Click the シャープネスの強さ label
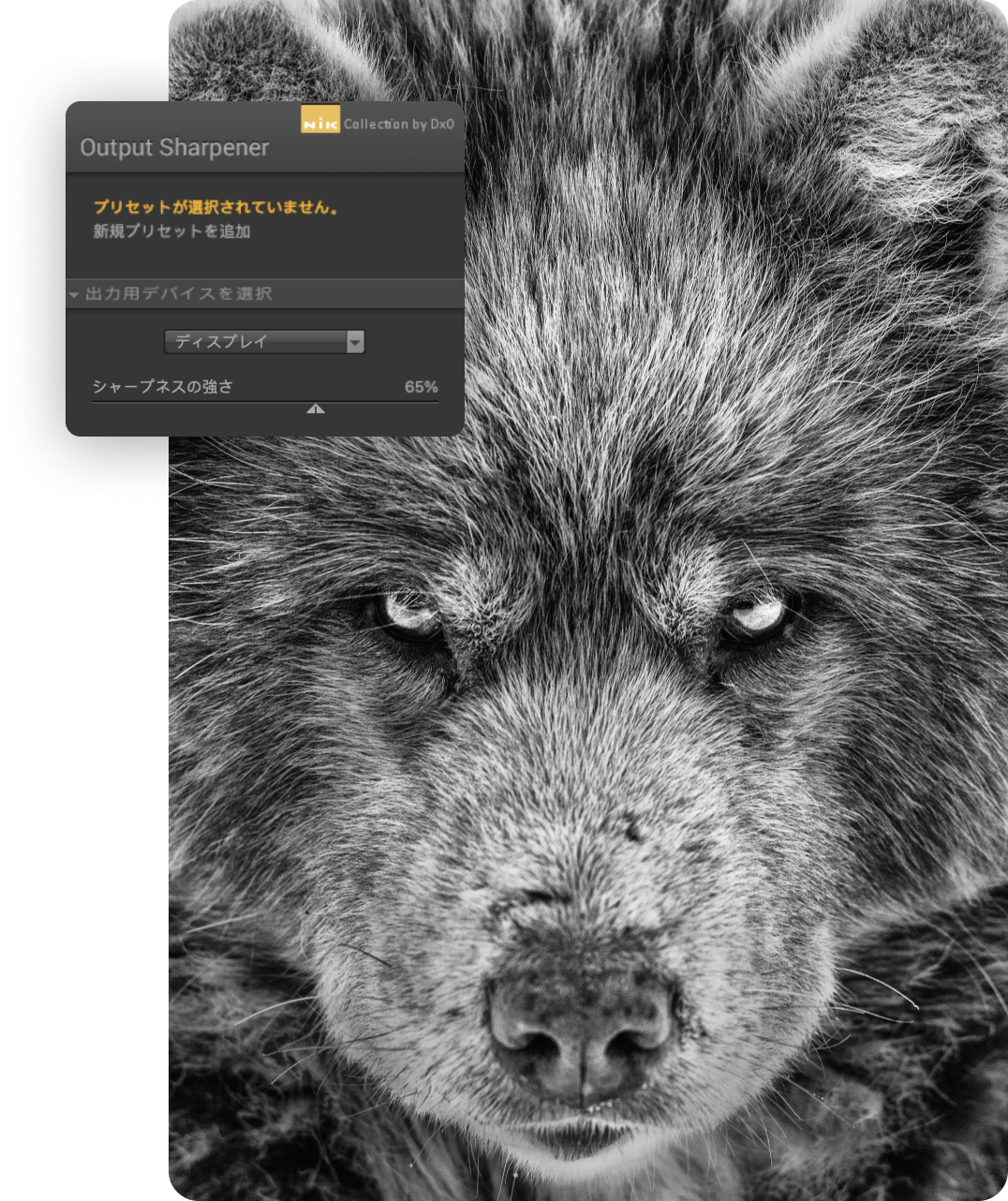1008x1201 pixels. point(163,386)
